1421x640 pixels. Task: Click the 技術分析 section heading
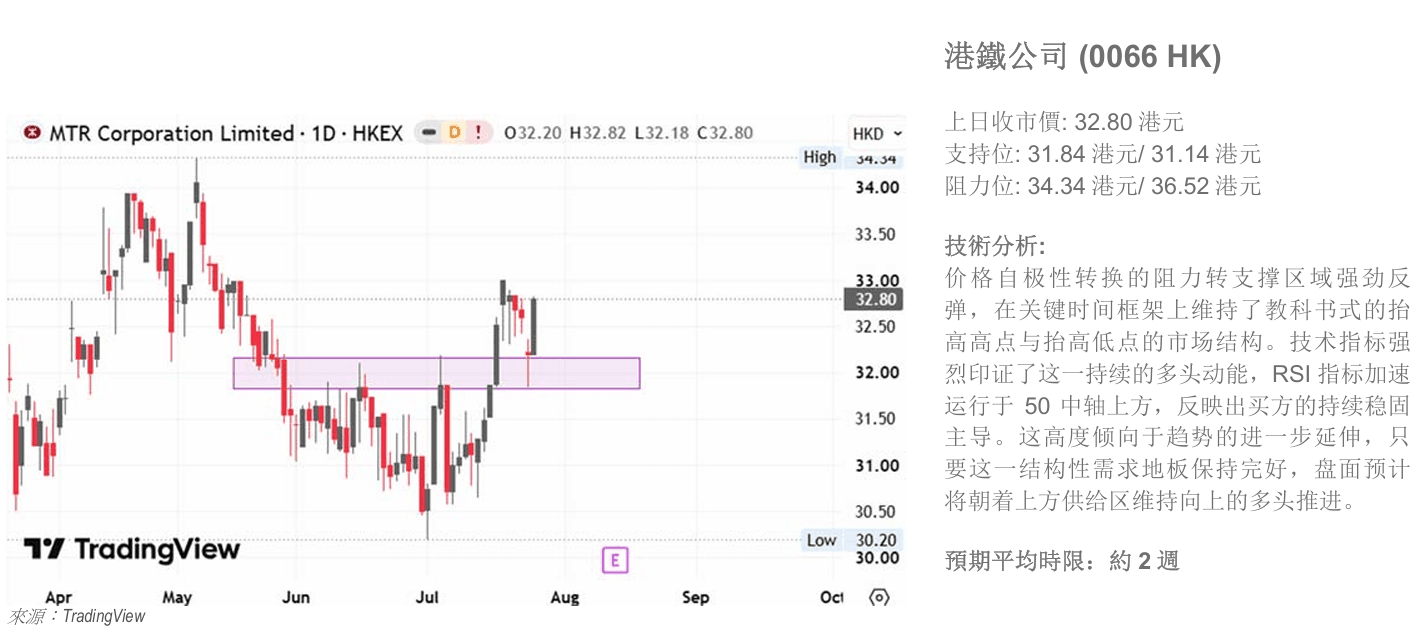pyautogui.click(x=996, y=245)
